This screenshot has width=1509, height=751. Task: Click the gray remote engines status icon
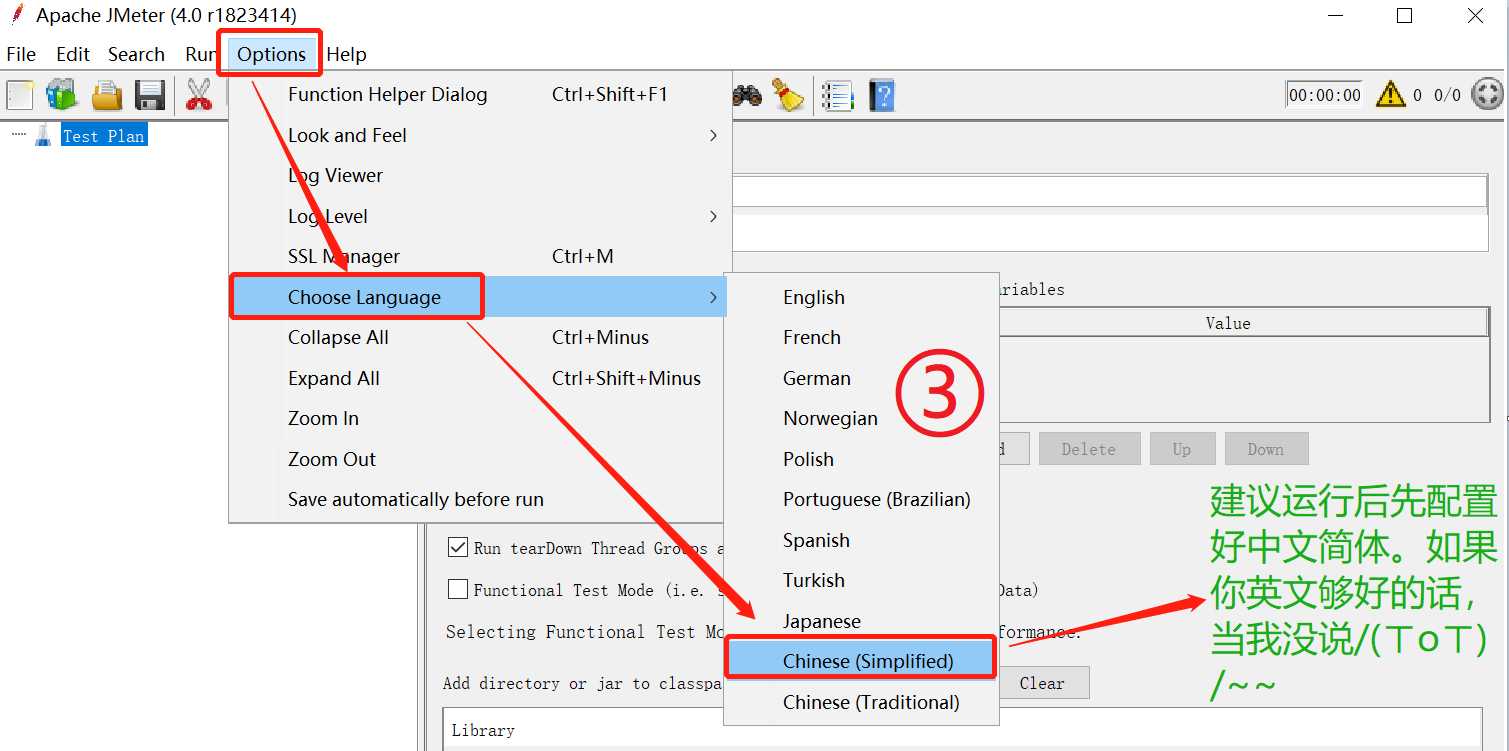tap(1488, 95)
